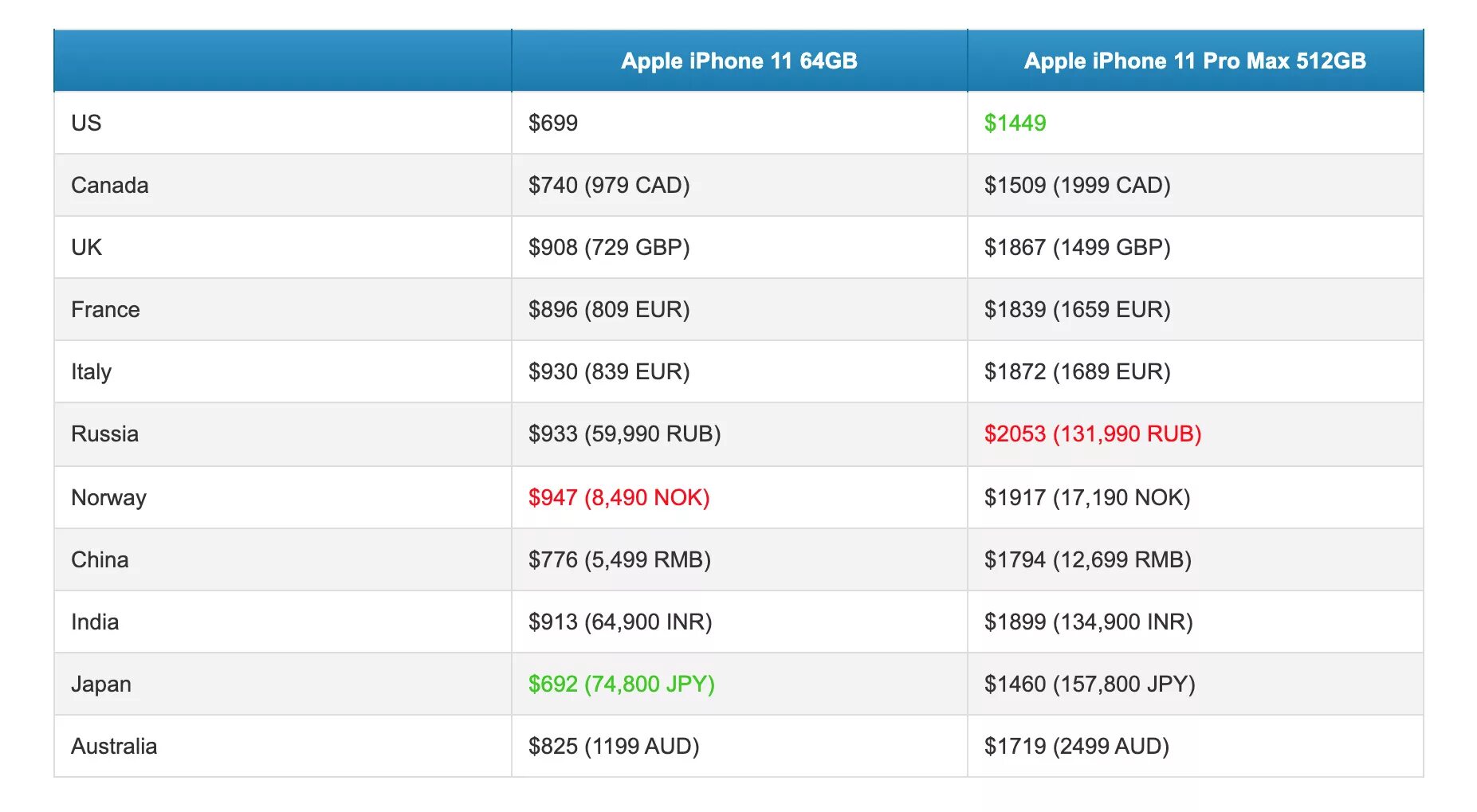Click the France row label

tap(105, 310)
